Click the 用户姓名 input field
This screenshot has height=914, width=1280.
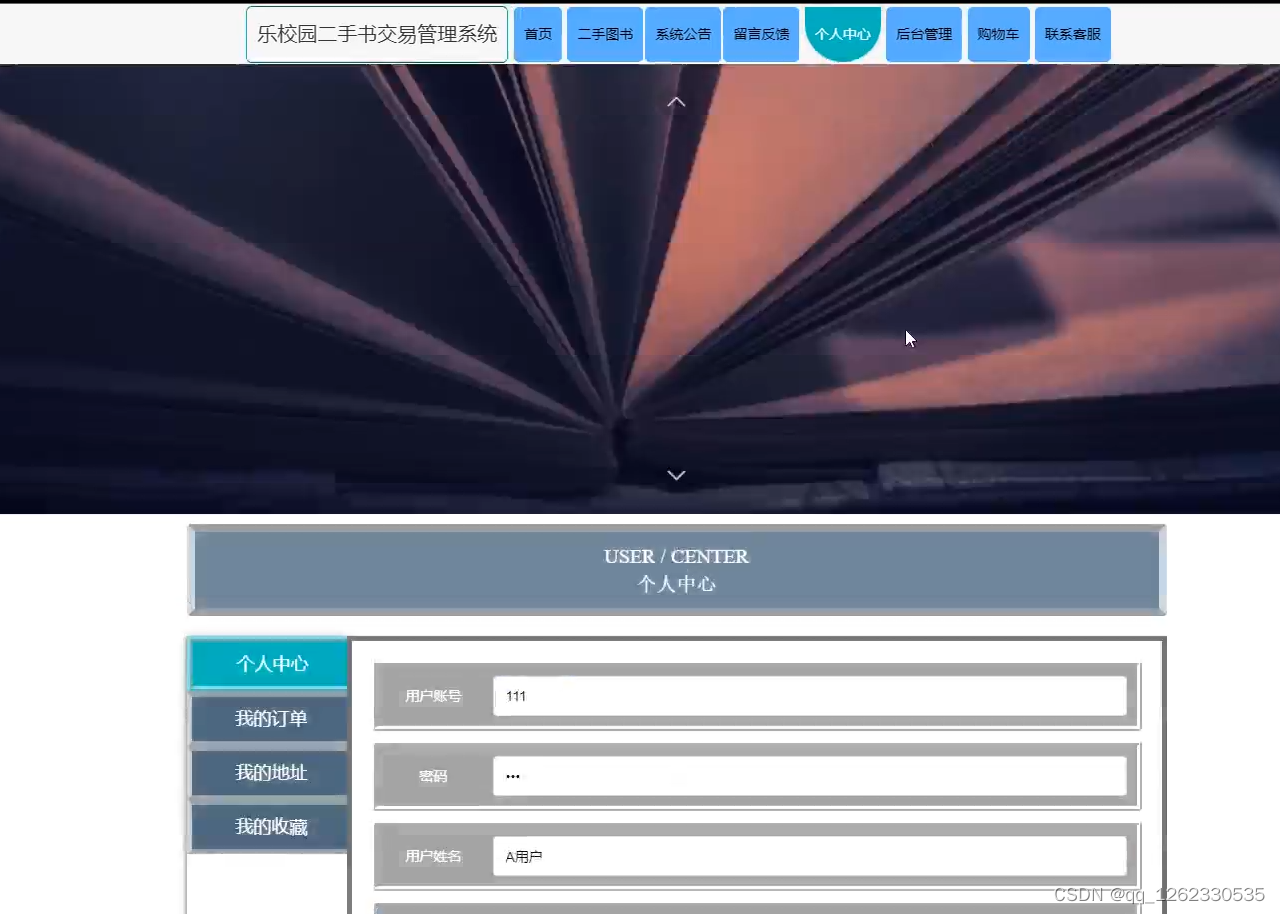pyautogui.click(x=810, y=856)
